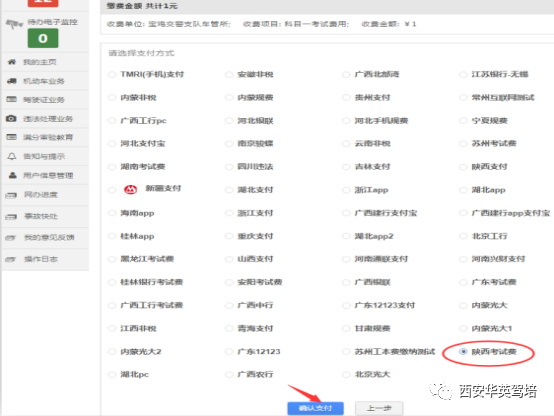The width and height of the screenshot is (554, 416).
Task: Select 陕西考试费 radio option
Action: click(463, 352)
